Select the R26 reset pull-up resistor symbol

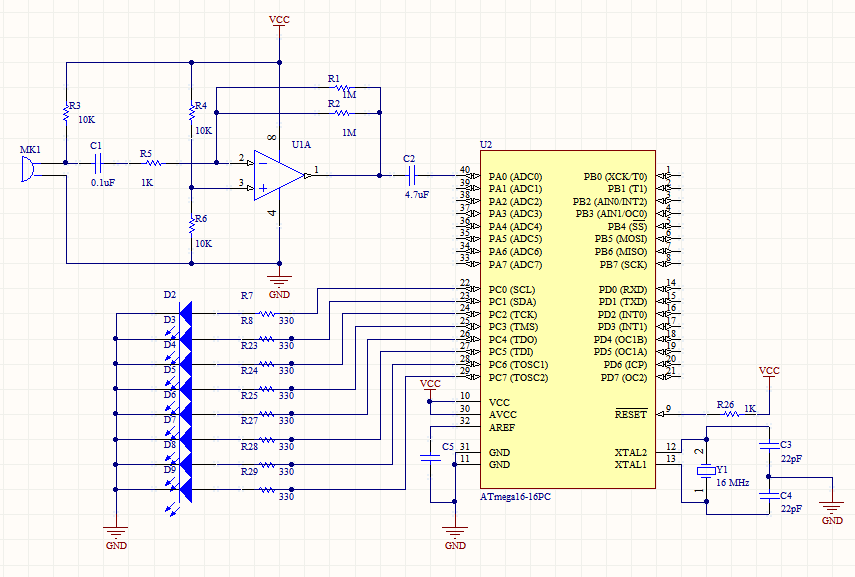tap(731, 414)
